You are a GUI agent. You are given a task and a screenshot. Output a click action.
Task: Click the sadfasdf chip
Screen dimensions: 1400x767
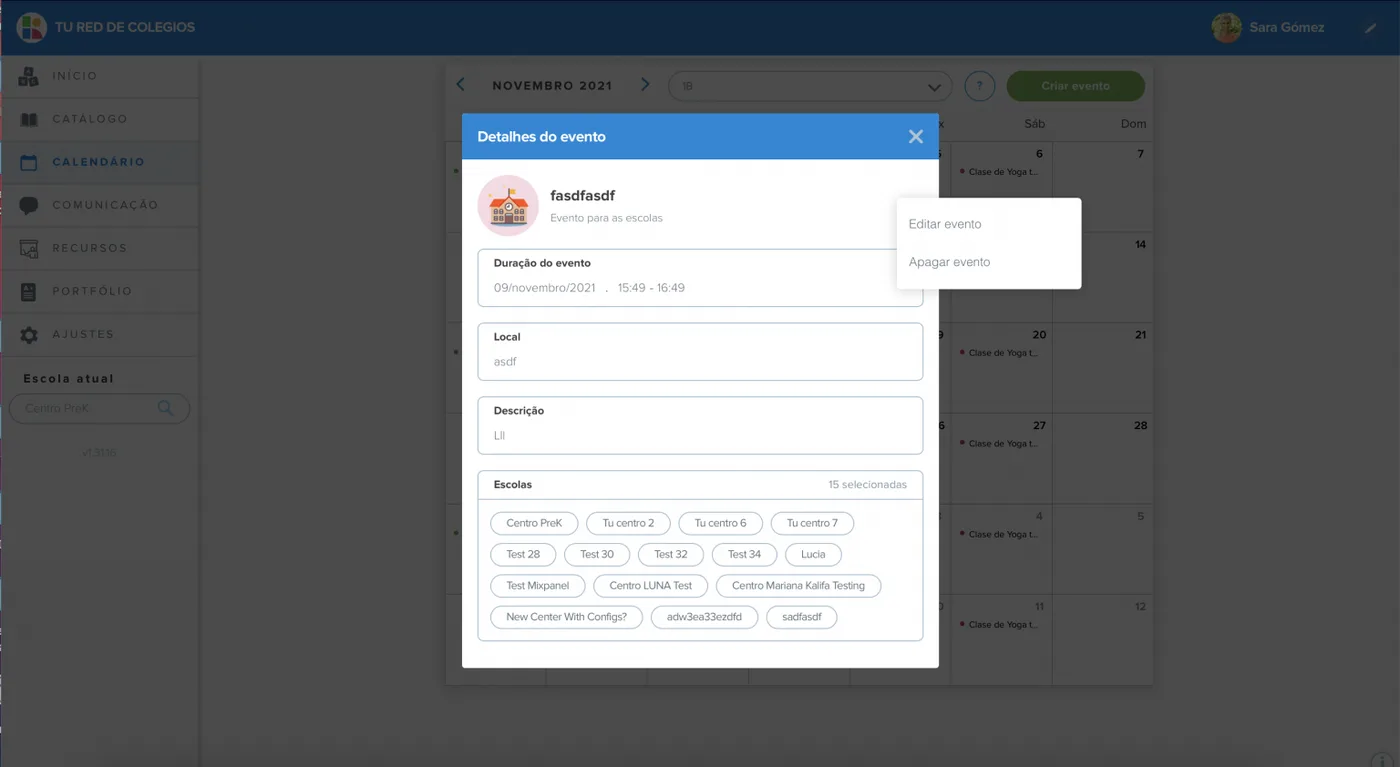click(x=802, y=617)
